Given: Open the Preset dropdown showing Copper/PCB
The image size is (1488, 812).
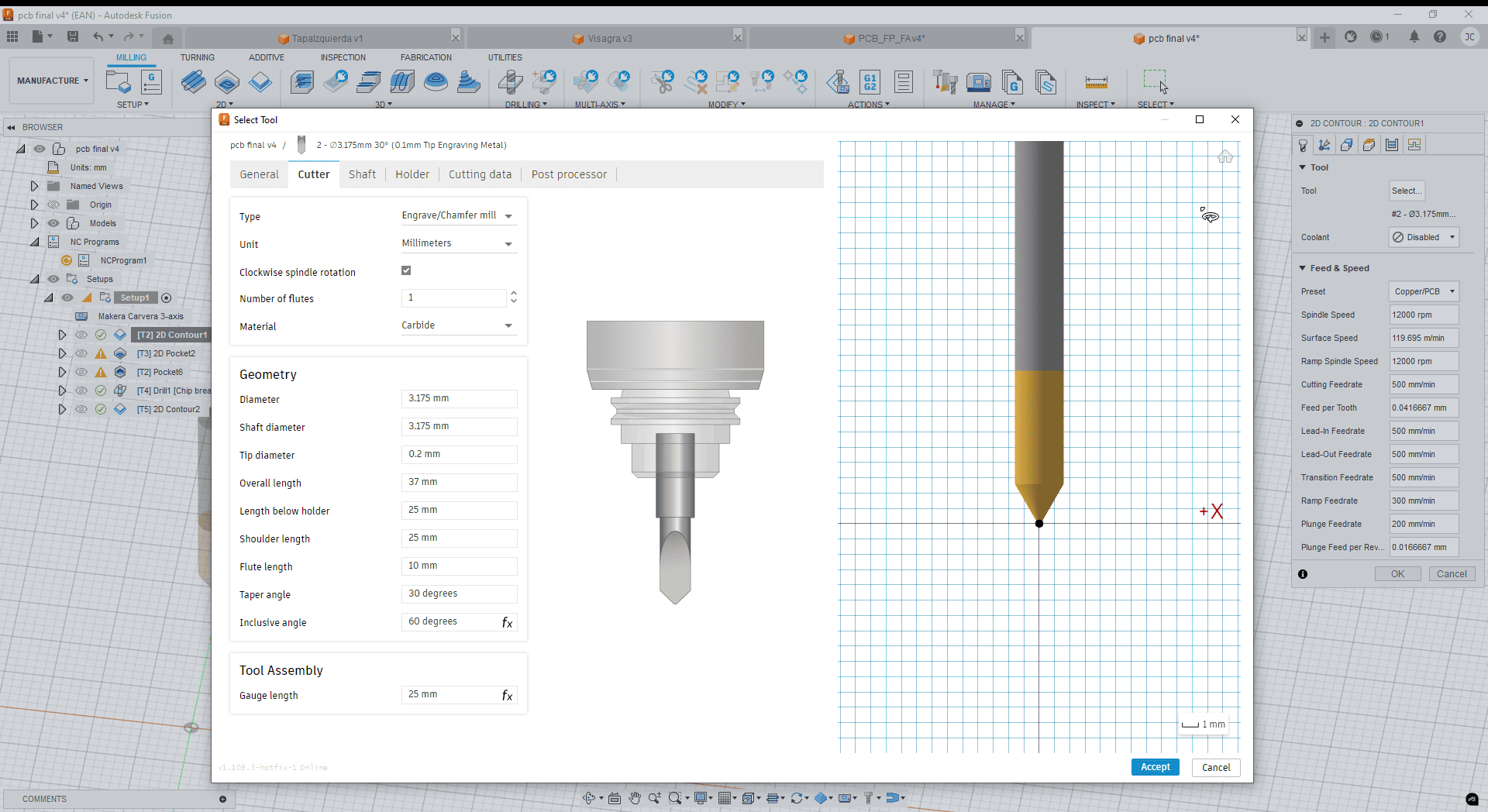Looking at the screenshot, I should point(1424,291).
